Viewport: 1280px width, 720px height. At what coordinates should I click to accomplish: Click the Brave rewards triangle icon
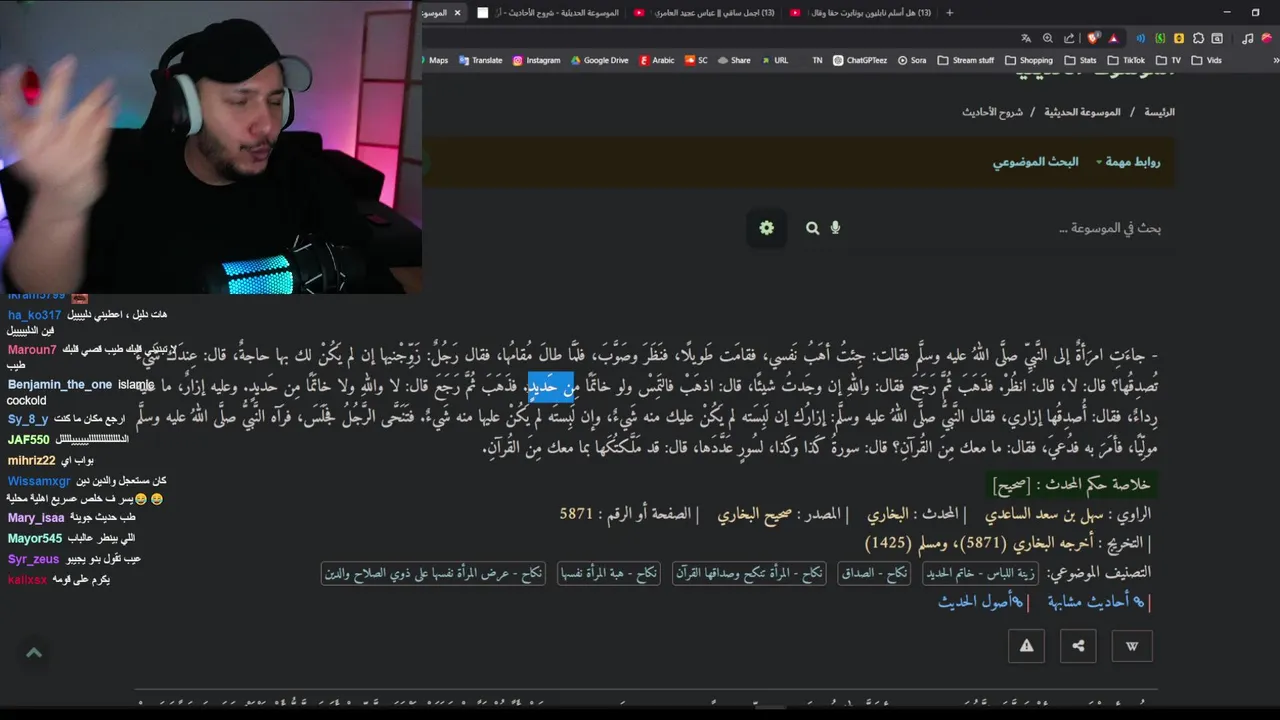tap(1113, 38)
